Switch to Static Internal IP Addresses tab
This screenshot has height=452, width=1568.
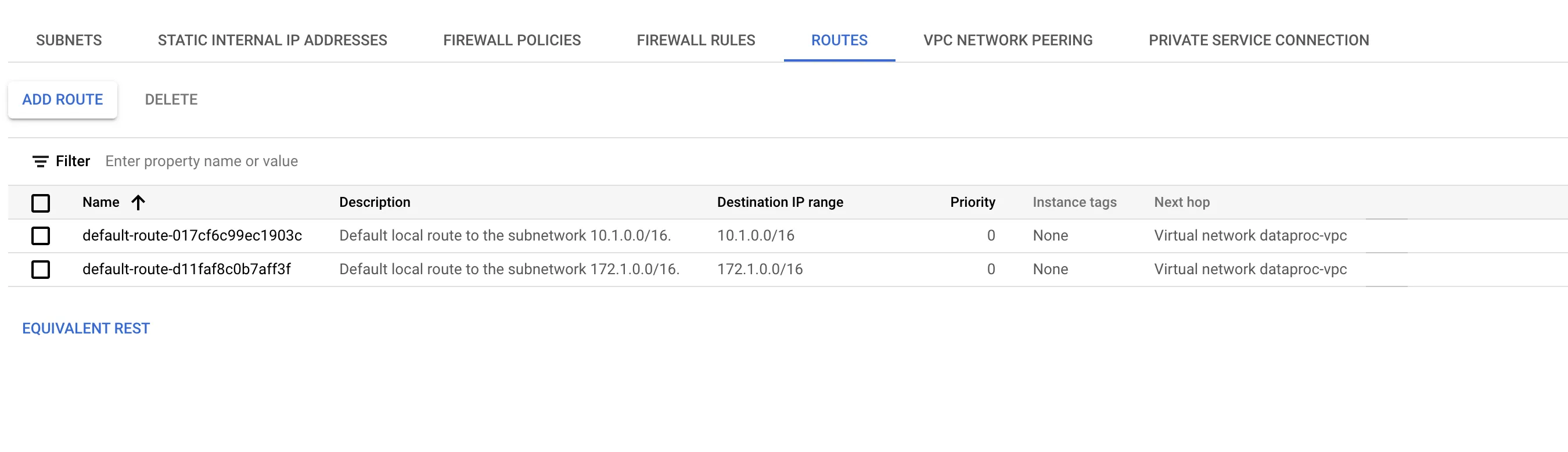point(272,40)
